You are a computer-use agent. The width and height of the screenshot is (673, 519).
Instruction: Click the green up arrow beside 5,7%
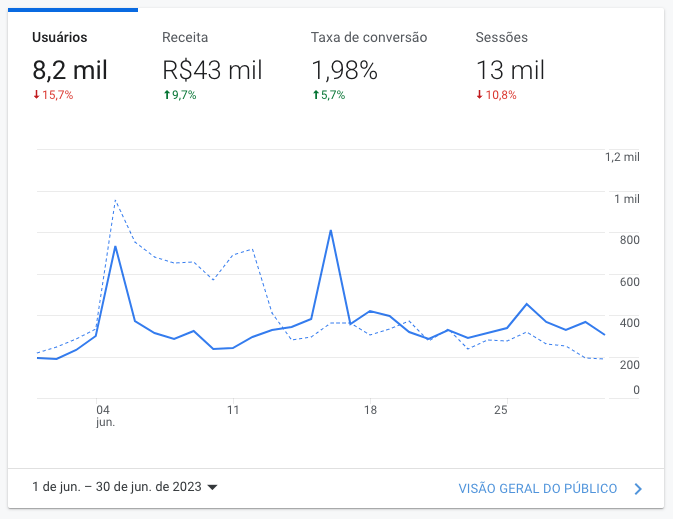316,96
